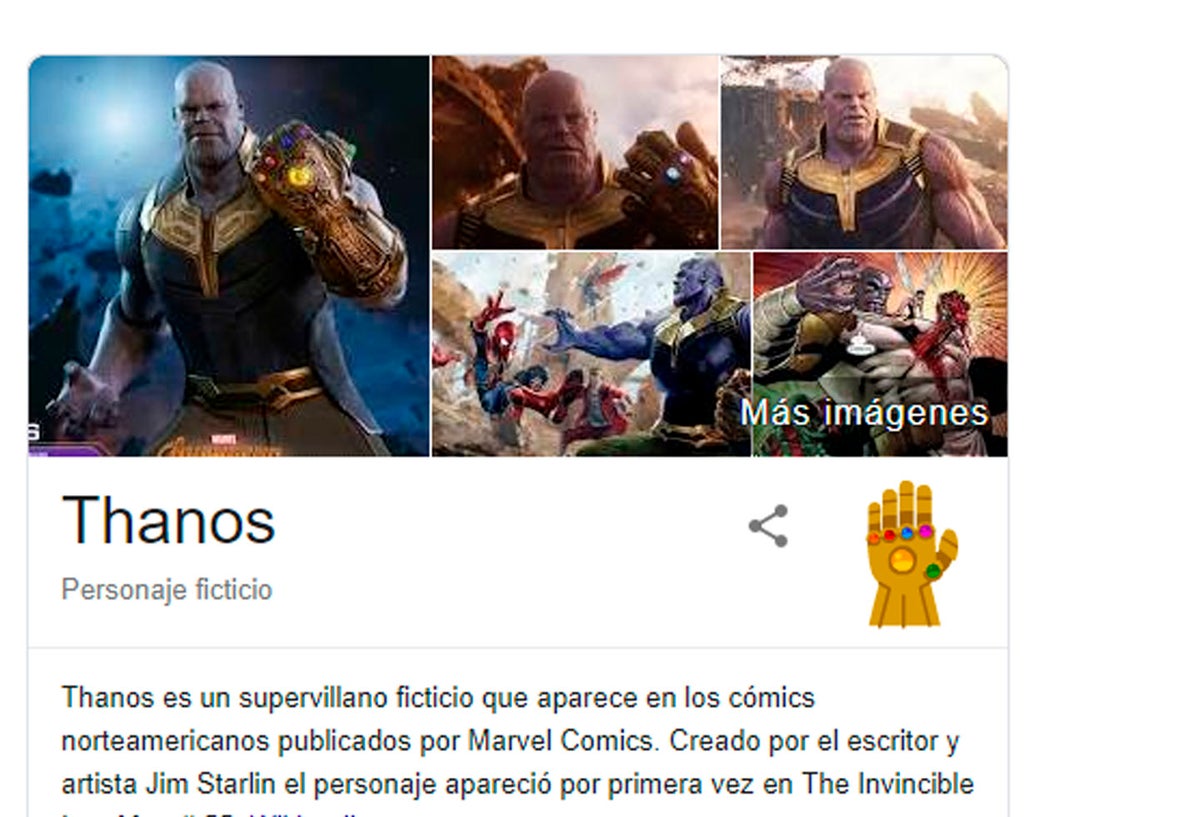The height and width of the screenshot is (817, 1200).
Task: Open the large Thanos poster on blue background
Action: click(x=229, y=256)
